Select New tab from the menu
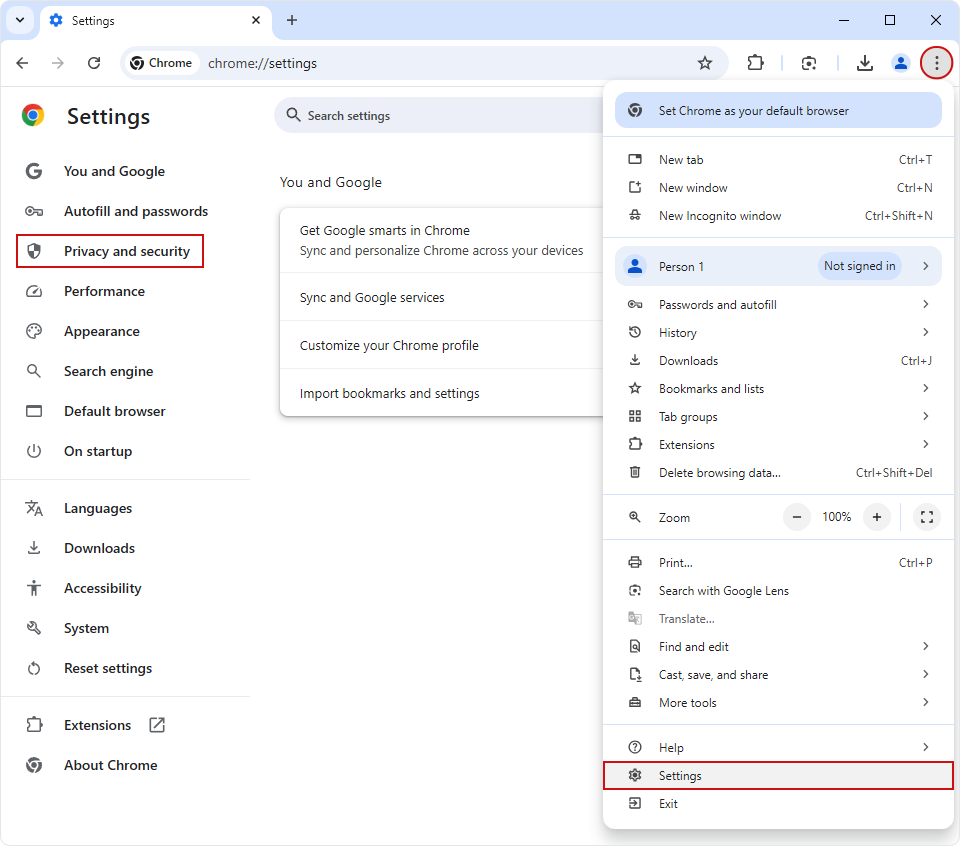The height and width of the screenshot is (846, 960). pyautogui.click(x=778, y=160)
